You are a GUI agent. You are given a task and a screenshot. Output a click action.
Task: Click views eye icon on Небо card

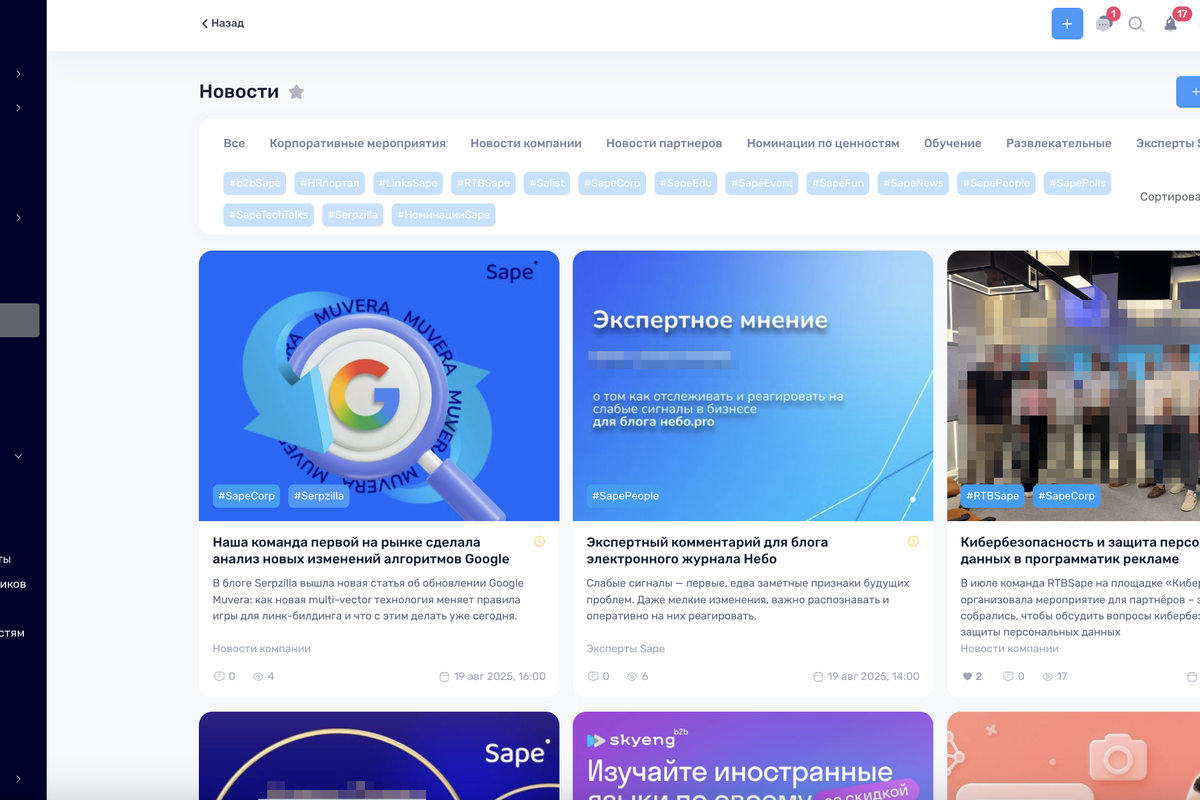point(632,677)
